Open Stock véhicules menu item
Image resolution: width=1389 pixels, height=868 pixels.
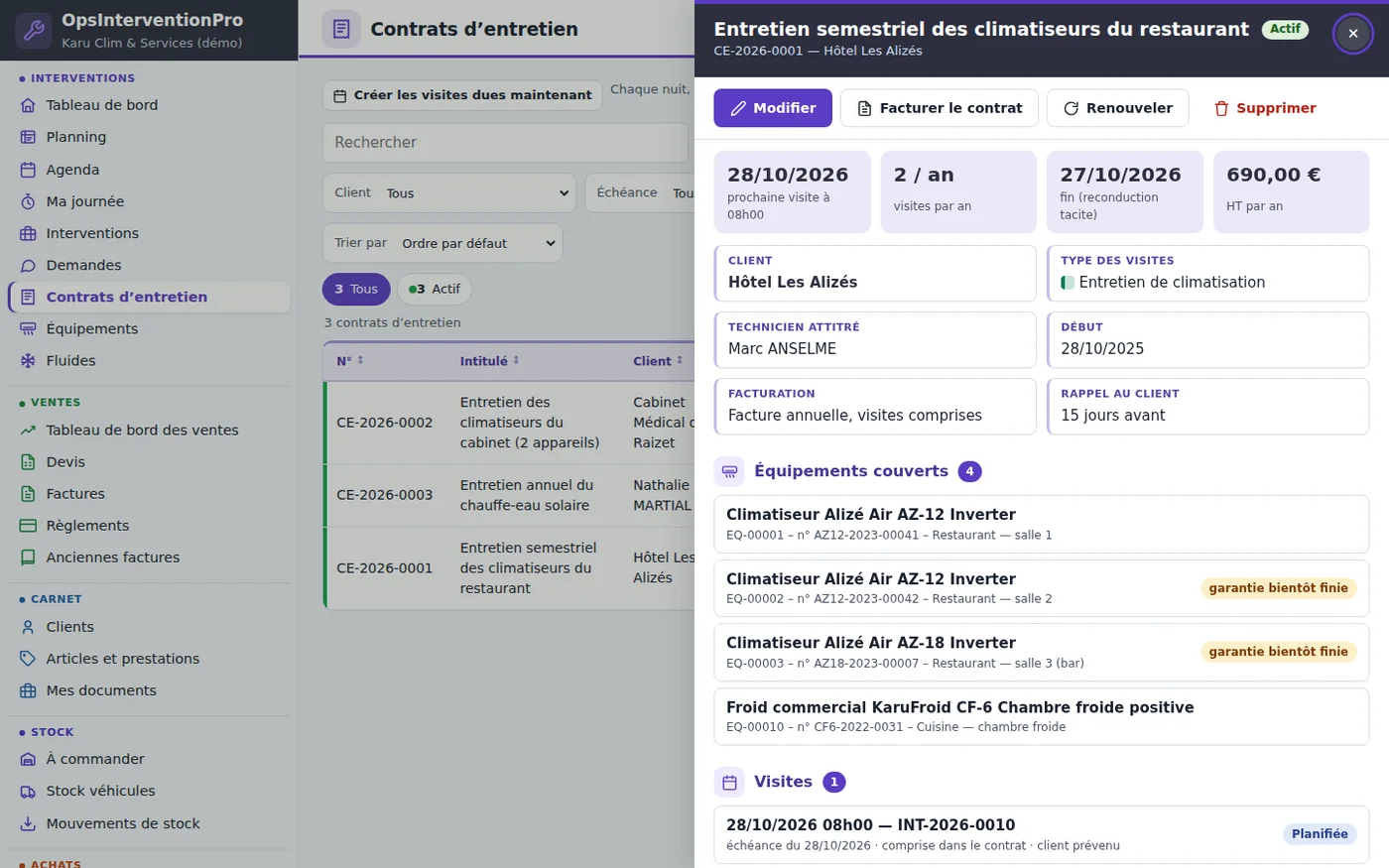tap(149, 791)
